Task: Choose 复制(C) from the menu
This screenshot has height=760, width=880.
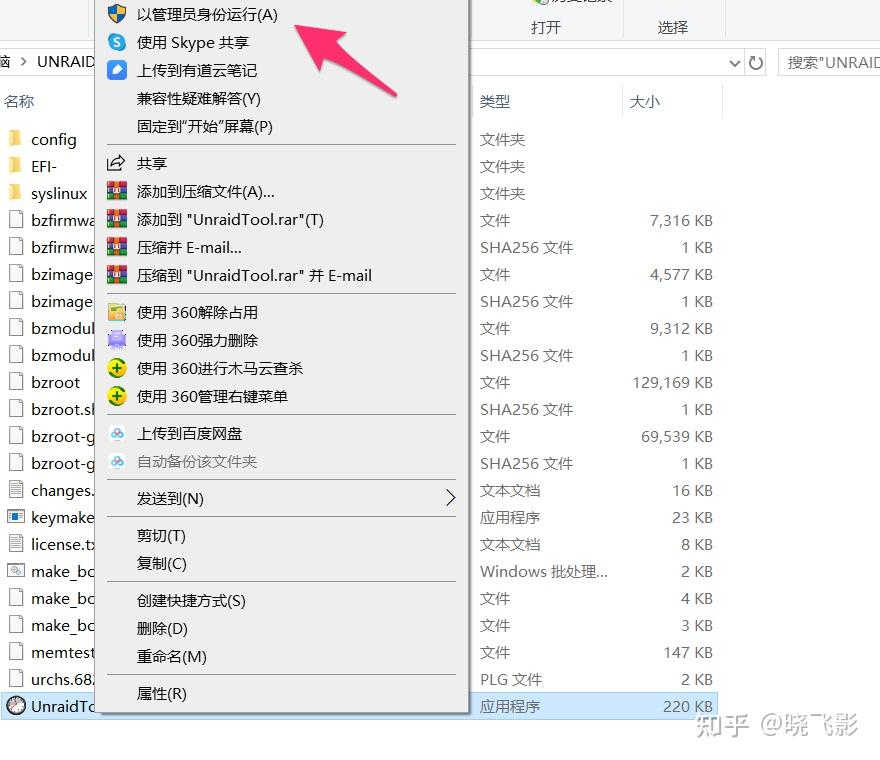Action: [x=161, y=564]
